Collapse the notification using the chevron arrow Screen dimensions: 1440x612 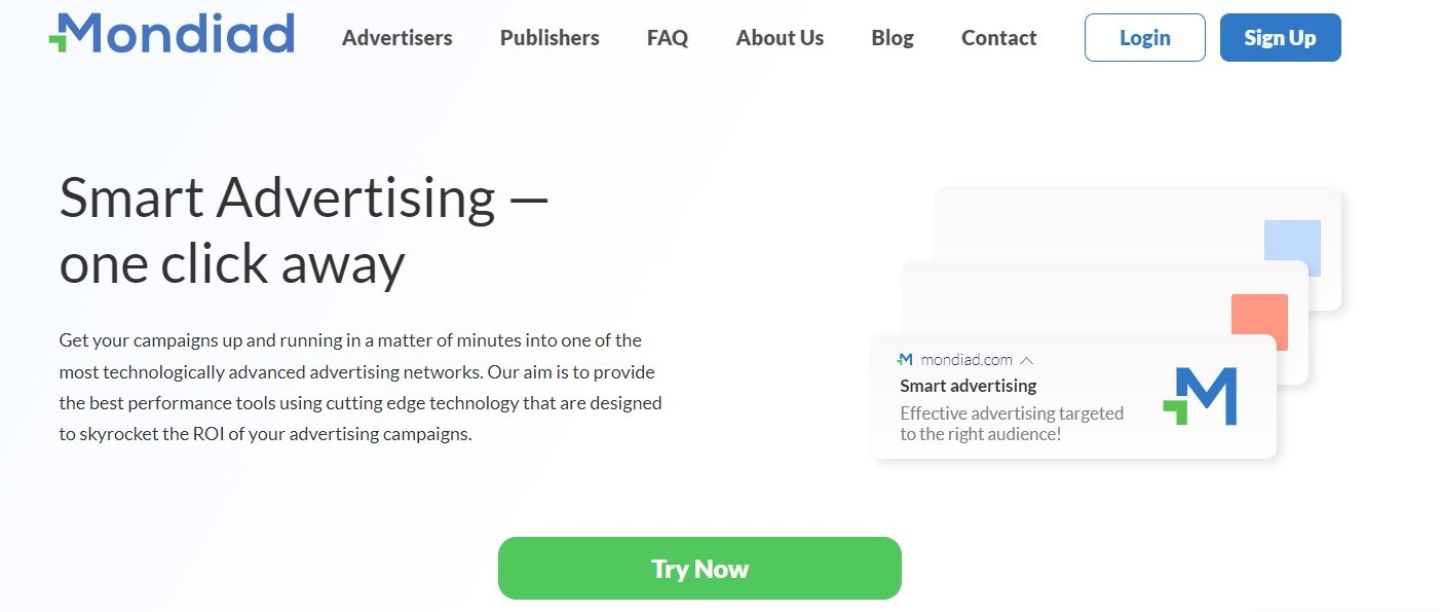[x=1026, y=360]
